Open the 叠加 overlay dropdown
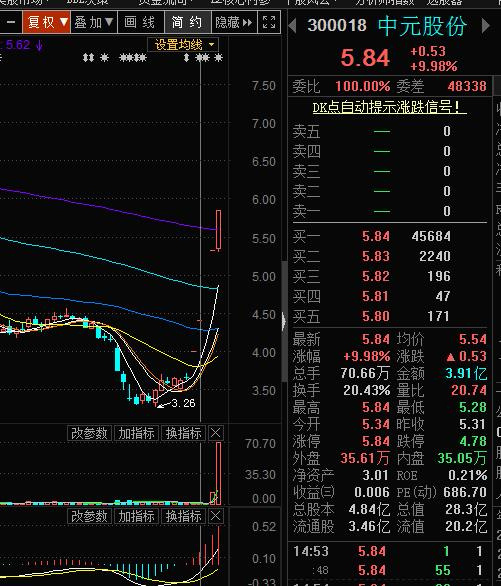Screen dimensions: 501x586 [x=94, y=22]
